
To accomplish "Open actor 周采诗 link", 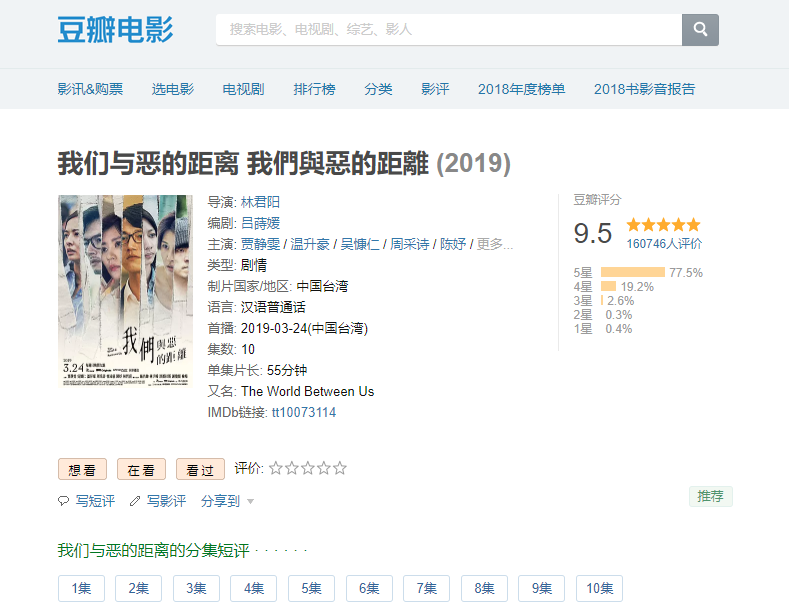I will pyautogui.click(x=410, y=245).
